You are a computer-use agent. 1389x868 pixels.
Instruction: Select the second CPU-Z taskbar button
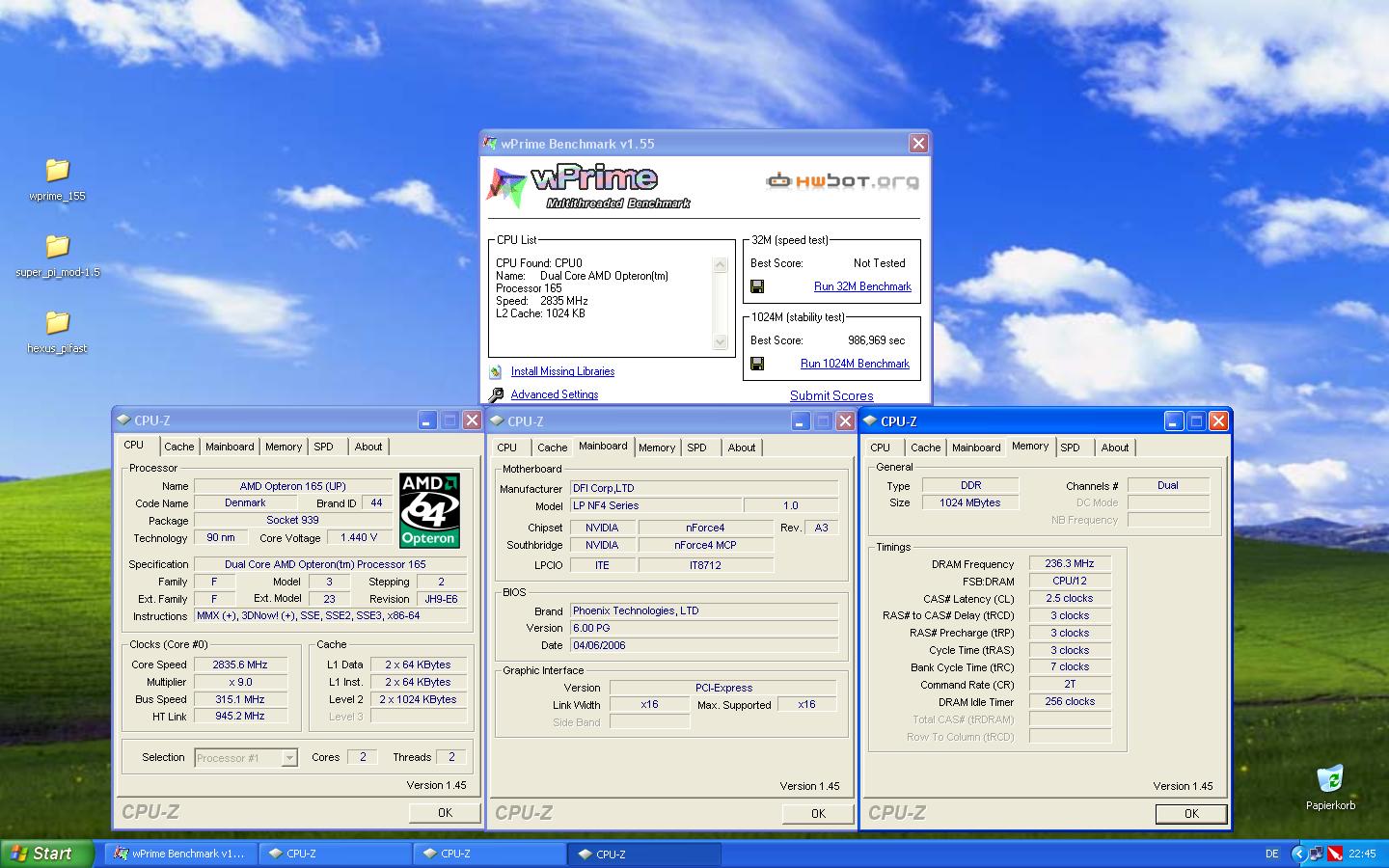[x=489, y=854]
